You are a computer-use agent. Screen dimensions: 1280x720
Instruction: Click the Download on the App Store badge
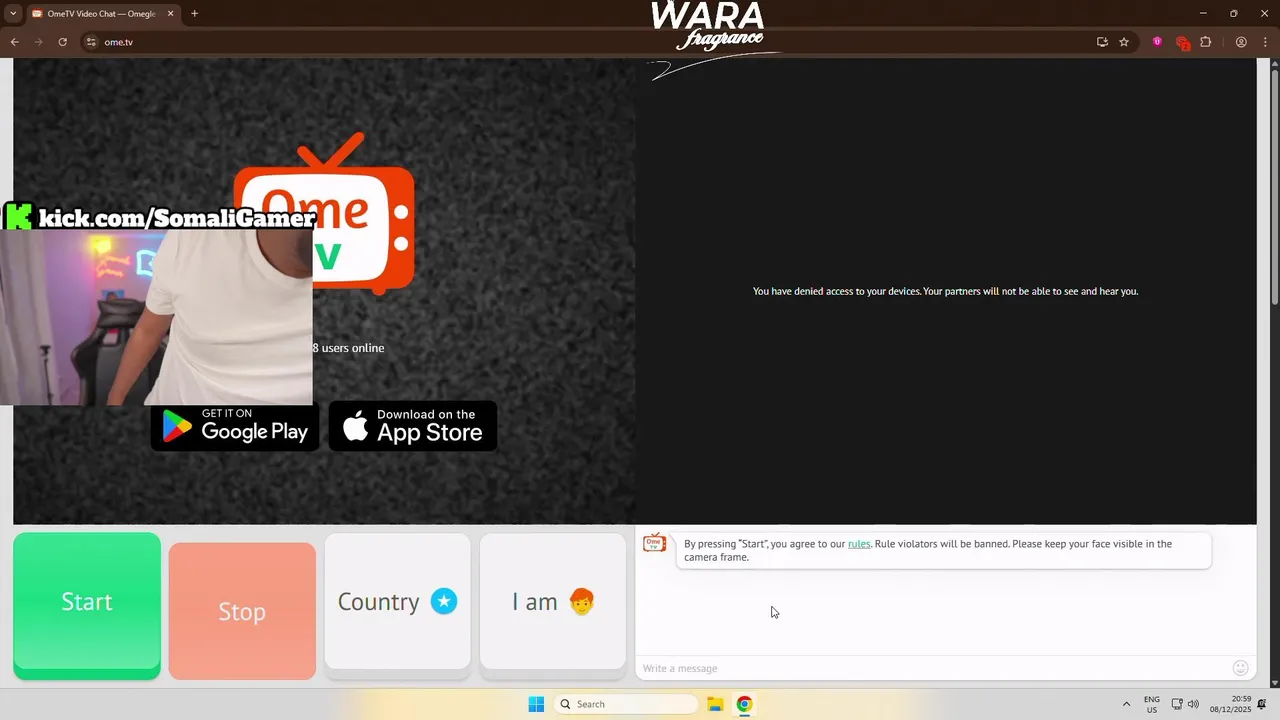click(413, 426)
